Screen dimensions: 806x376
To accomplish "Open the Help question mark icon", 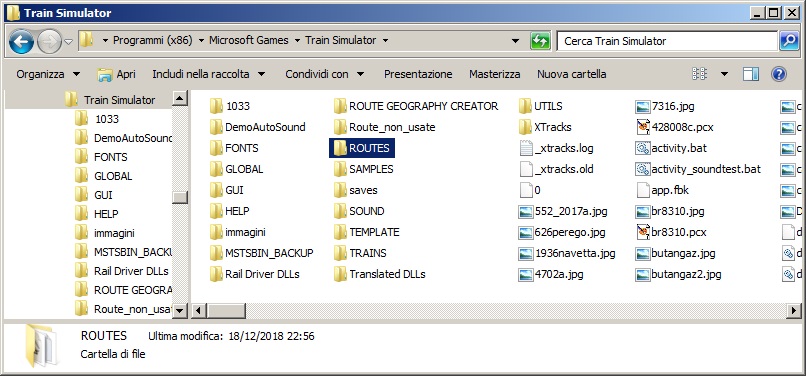I will tap(779, 74).
